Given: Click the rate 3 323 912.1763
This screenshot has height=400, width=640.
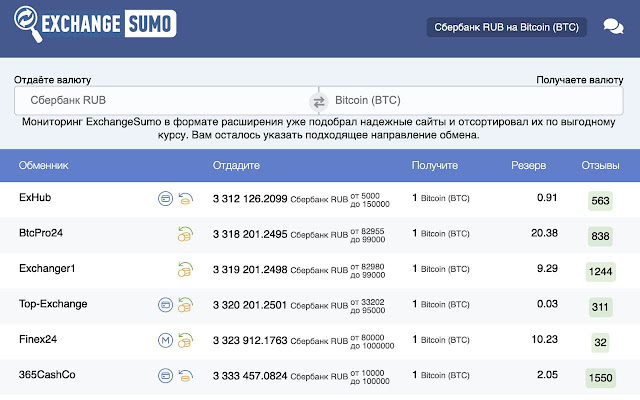Looking at the screenshot, I should click(250, 340).
